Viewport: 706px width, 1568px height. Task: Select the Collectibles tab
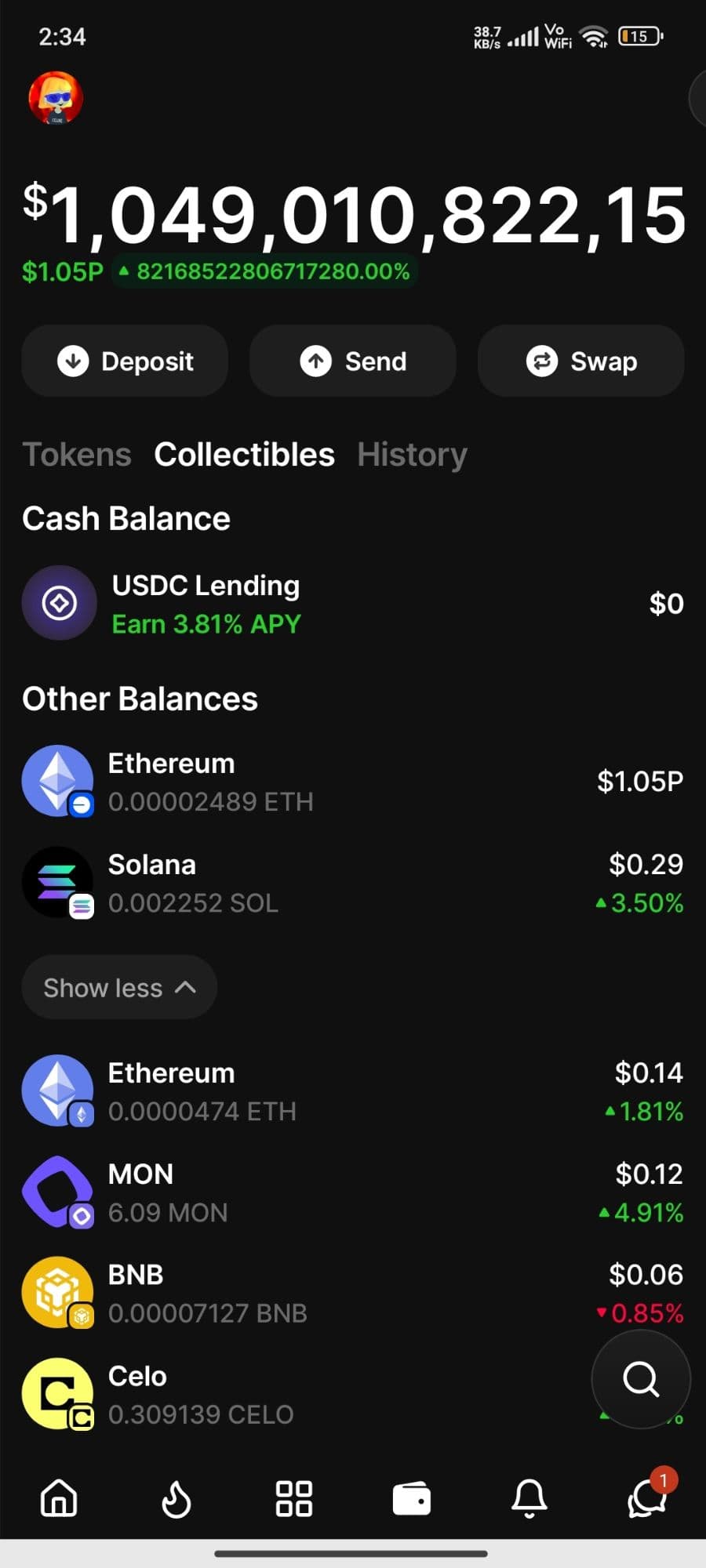[x=244, y=455]
